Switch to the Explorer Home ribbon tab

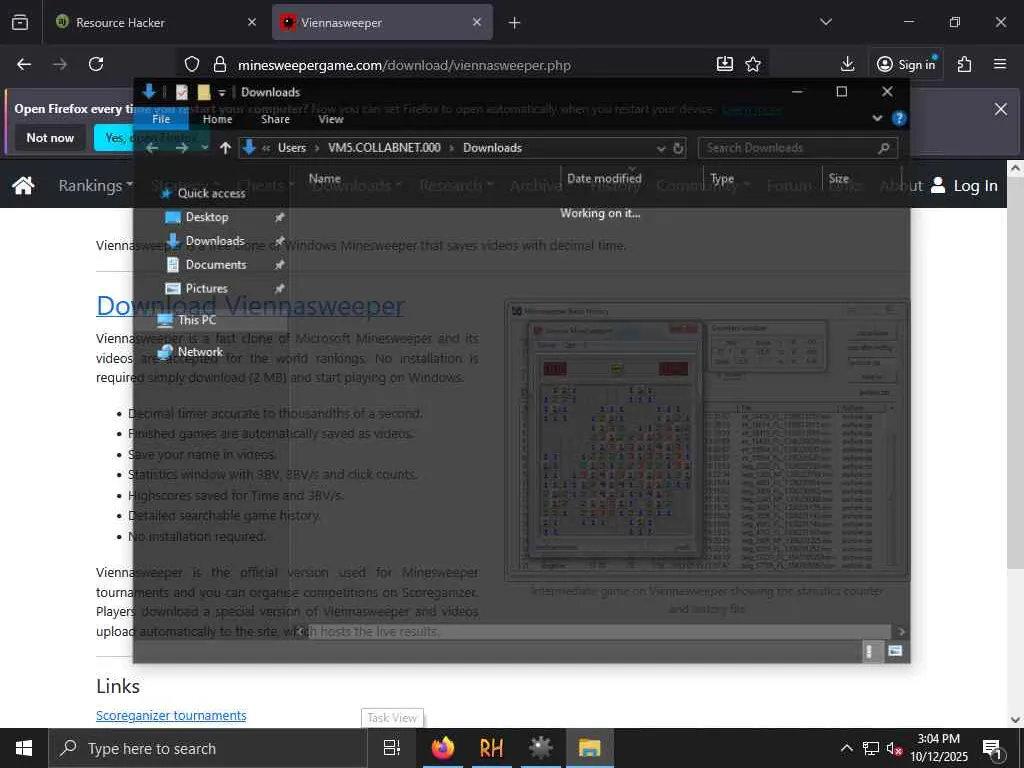point(217,119)
